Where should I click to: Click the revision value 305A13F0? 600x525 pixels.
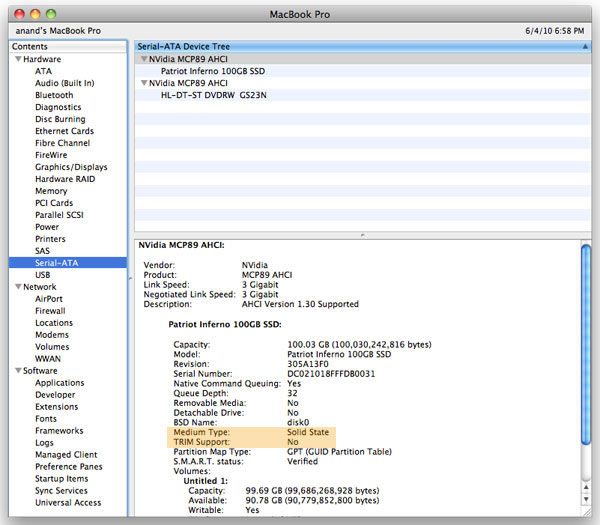point(308,364)
